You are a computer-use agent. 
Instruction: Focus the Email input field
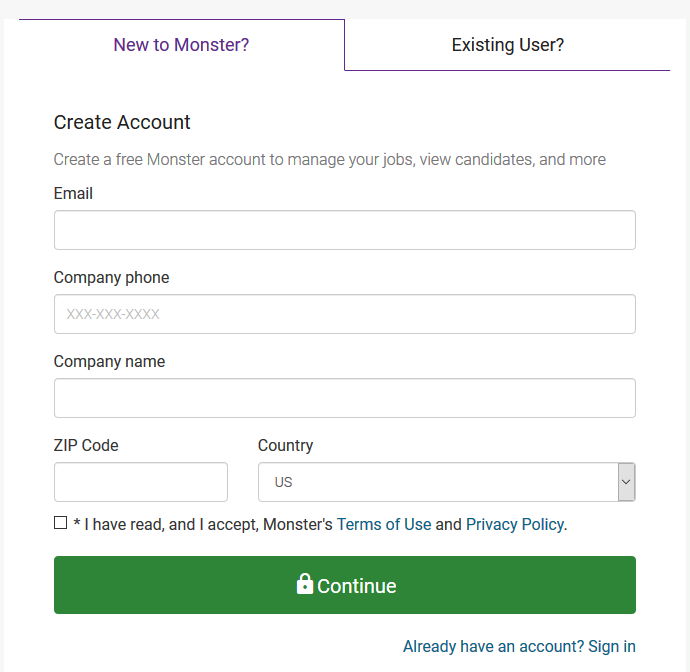tap(345, 230)
